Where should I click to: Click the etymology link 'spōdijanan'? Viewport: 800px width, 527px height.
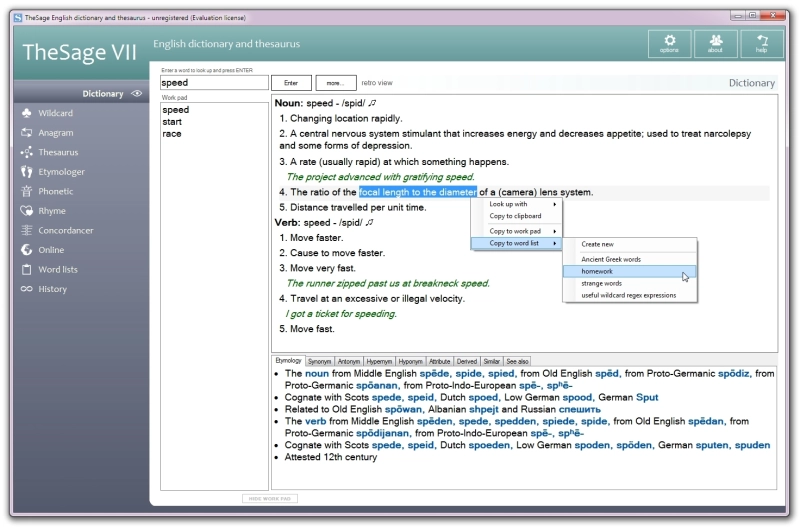(x=383, y=433)
